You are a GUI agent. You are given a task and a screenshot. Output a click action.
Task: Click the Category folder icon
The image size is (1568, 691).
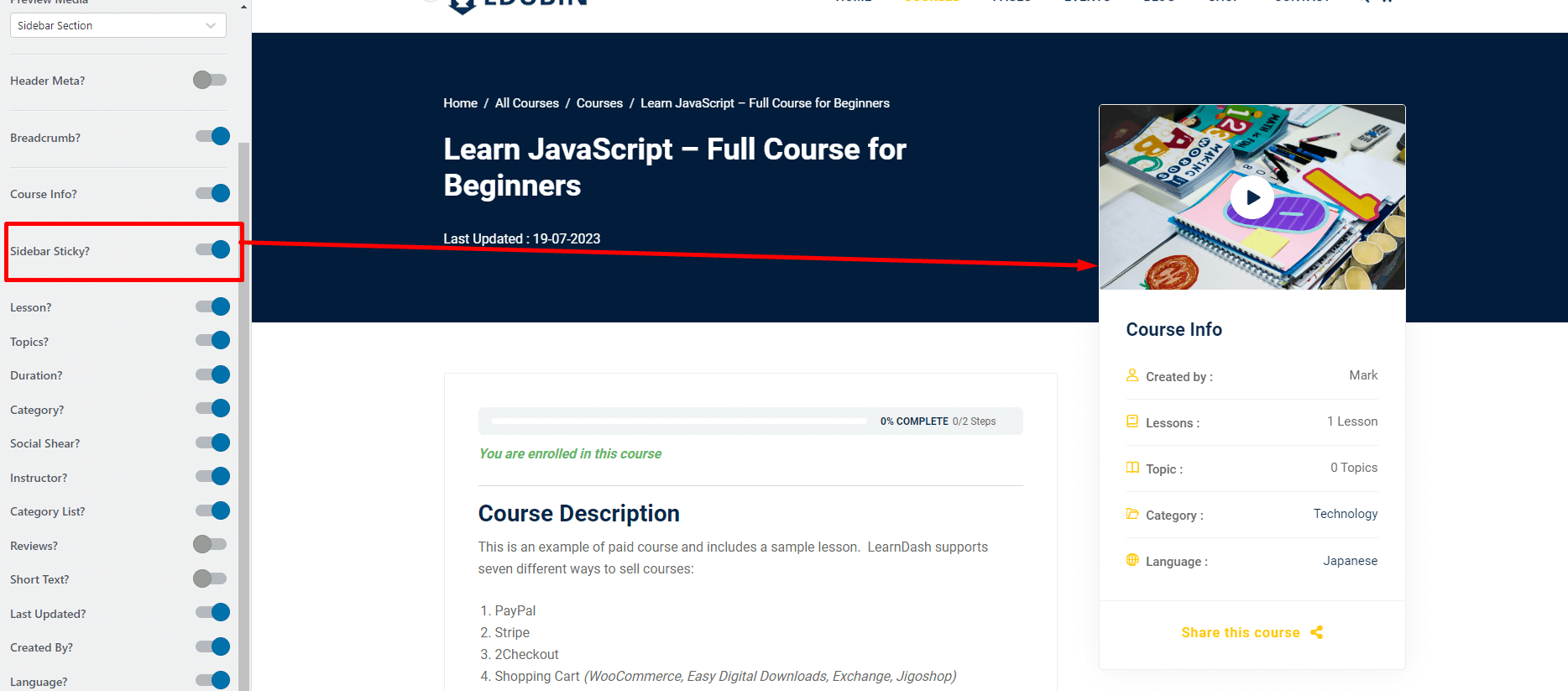[x=1132, y=514]
